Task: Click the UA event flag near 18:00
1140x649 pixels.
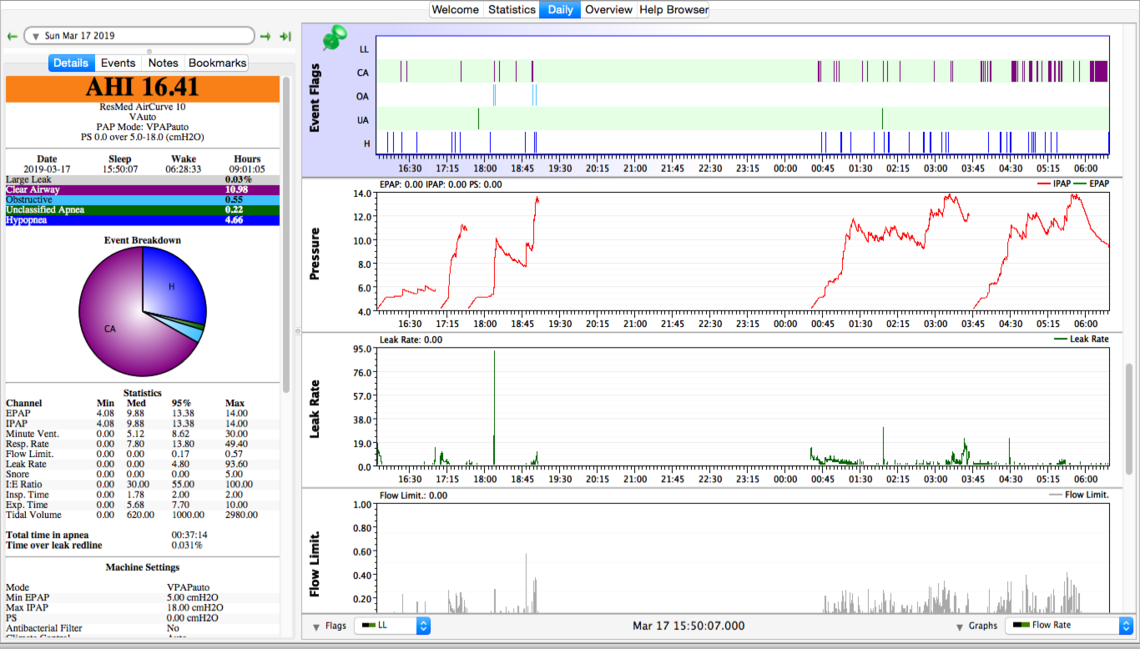Action: click(x=478, y=118)
